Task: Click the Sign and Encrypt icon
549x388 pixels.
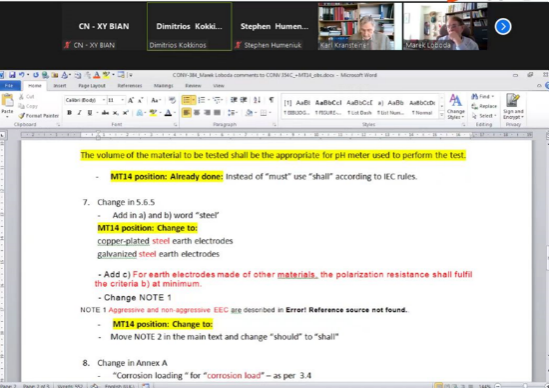Action: [x=513, y=106]
